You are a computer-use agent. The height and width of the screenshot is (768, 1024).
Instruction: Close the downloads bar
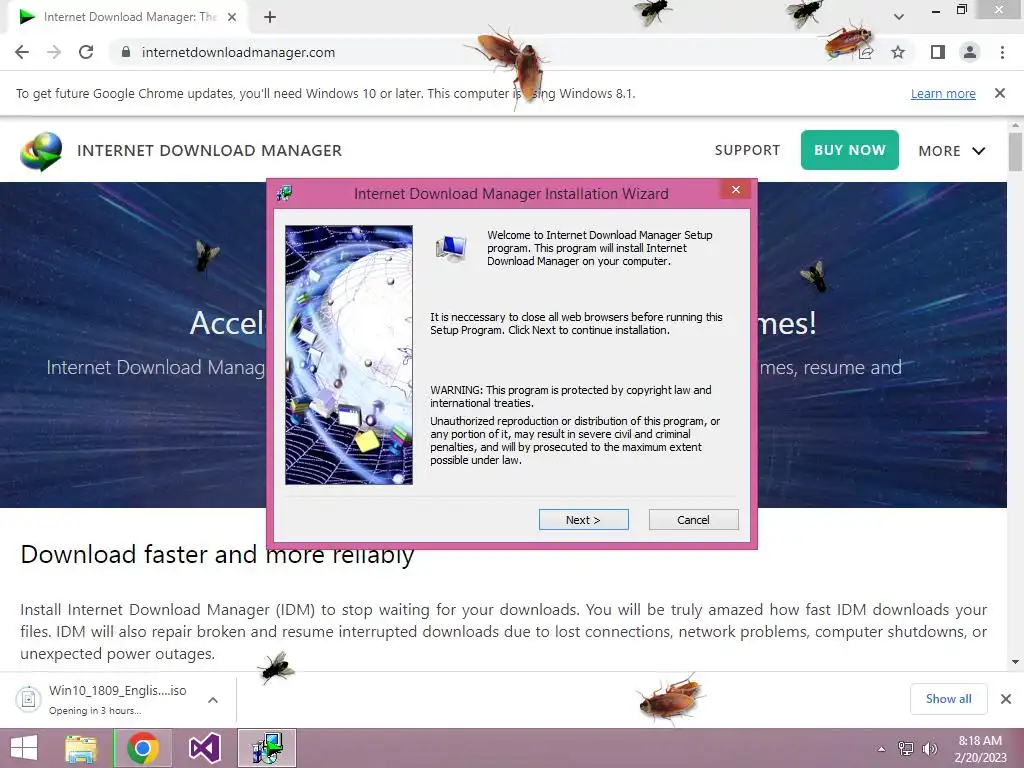pyautogui.click(x=1006, y=699)
